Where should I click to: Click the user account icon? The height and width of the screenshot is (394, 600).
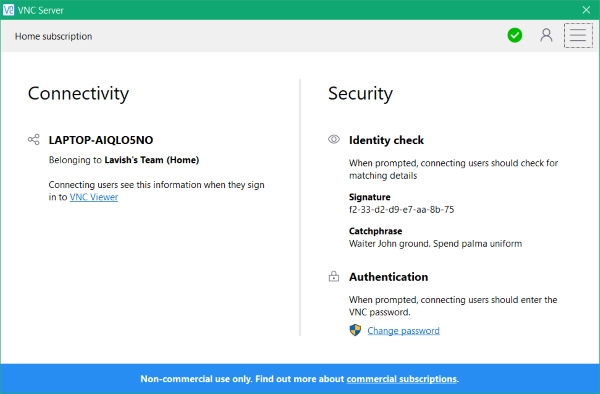pyautogui.click(x=546, y=35)
